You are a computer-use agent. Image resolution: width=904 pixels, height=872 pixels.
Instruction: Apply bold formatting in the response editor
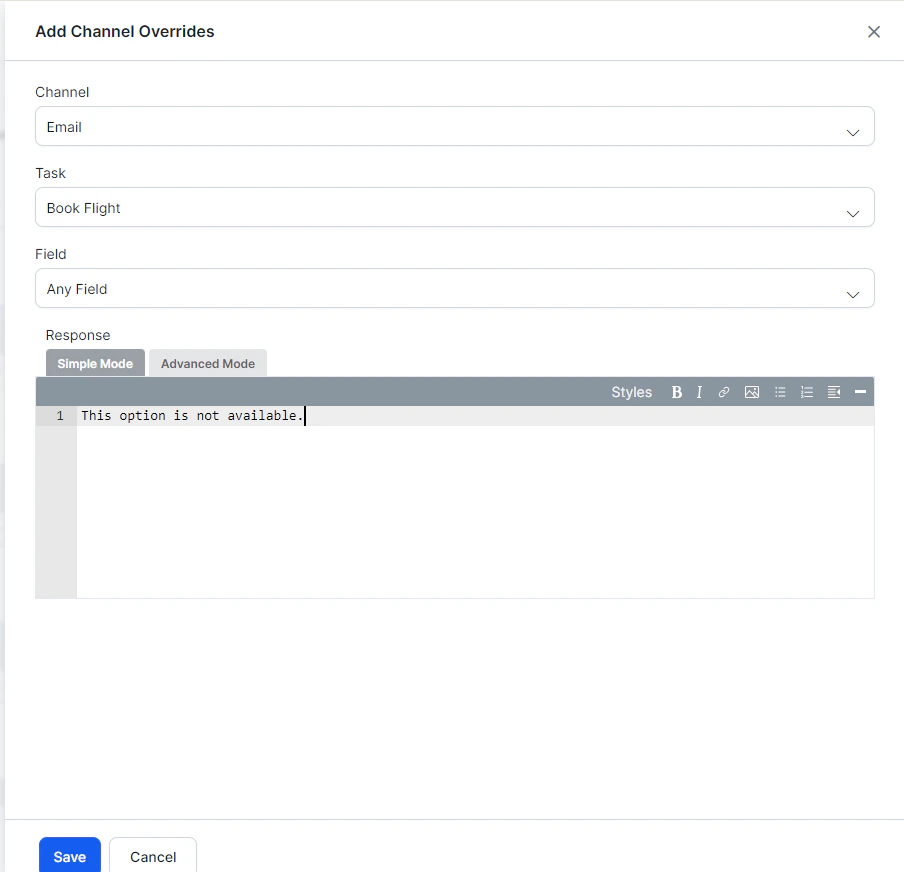click(677, 392)
